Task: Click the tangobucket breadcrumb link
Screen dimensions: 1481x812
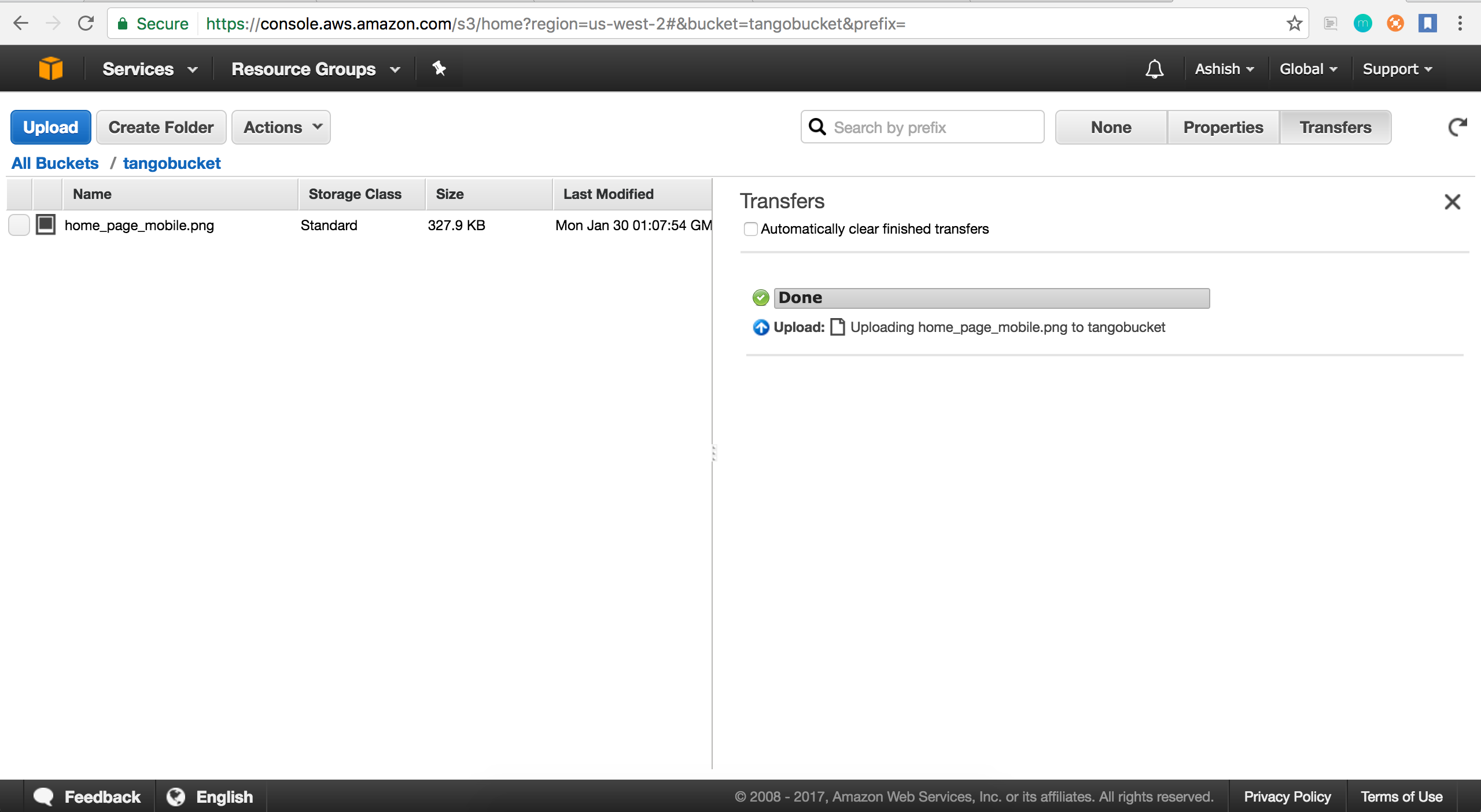Action: (x=172, y=163)
